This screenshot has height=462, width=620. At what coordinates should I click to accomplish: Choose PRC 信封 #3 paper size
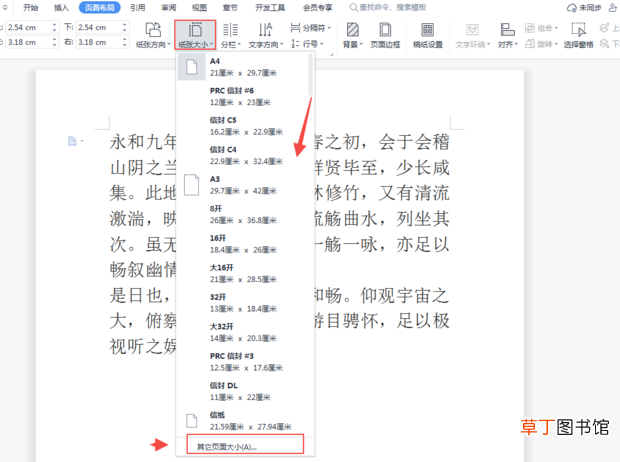pos(242,362)
